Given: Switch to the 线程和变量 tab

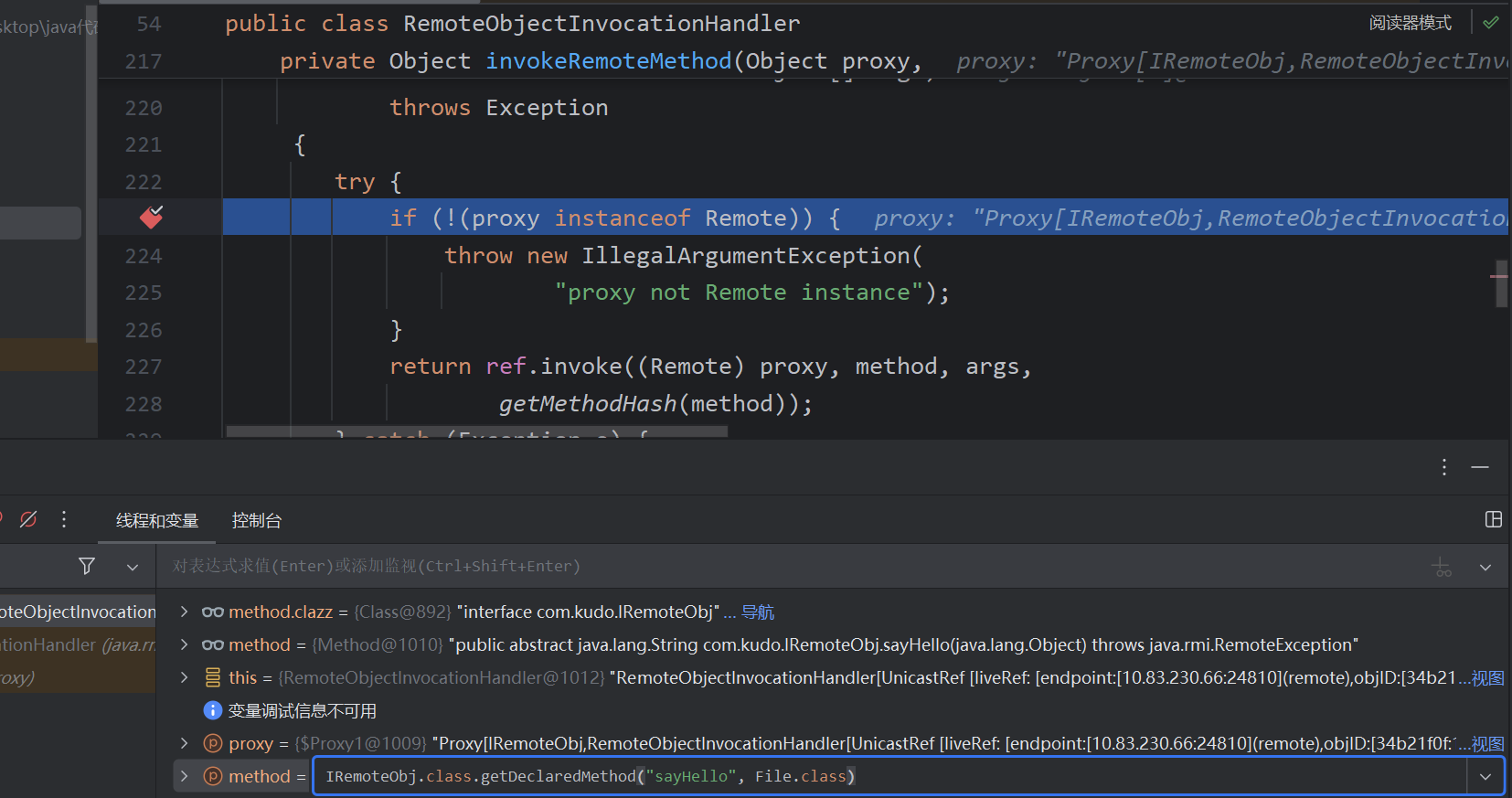Looking at the screenshot, I should click(157, 520).
